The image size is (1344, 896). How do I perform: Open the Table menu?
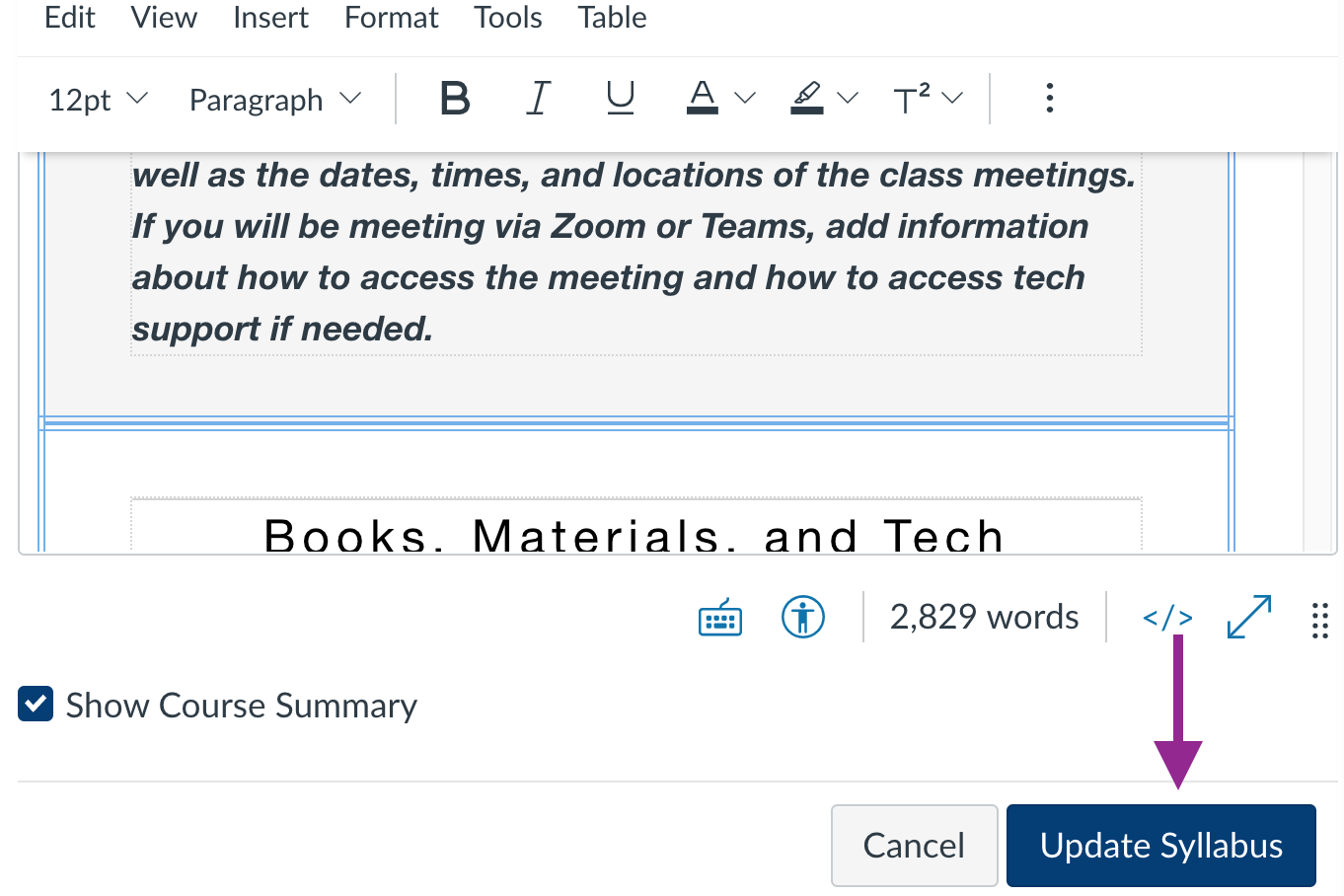tap(612, 17)
